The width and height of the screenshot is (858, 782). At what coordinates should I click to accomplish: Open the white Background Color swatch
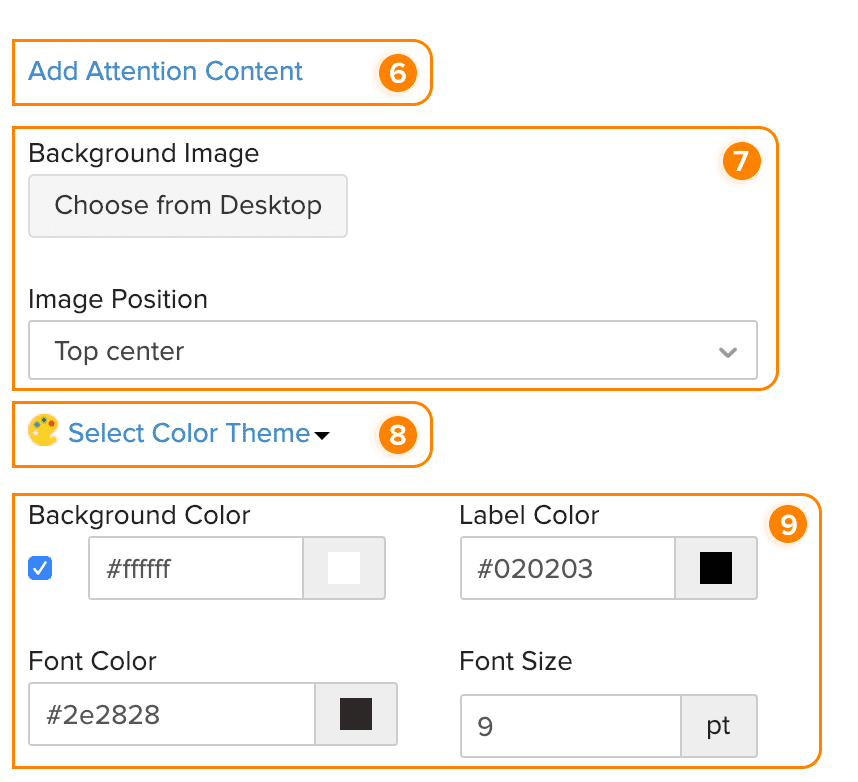pos(344,569)
